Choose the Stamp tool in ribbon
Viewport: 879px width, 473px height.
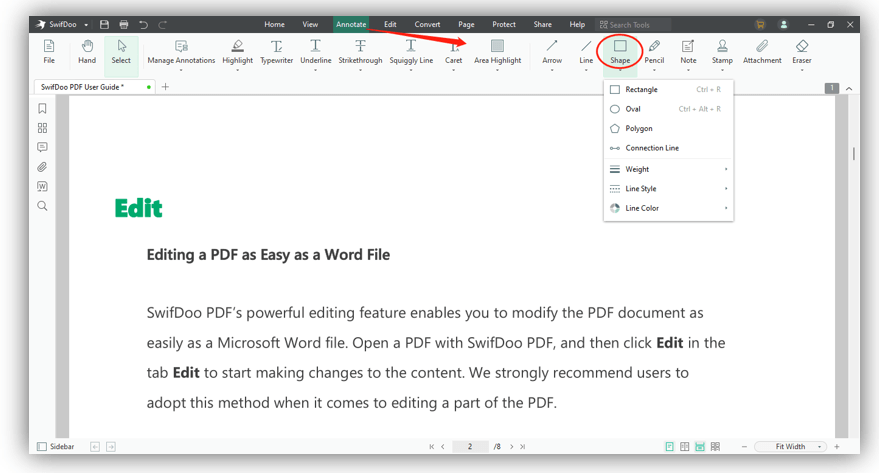pos(722,52)
